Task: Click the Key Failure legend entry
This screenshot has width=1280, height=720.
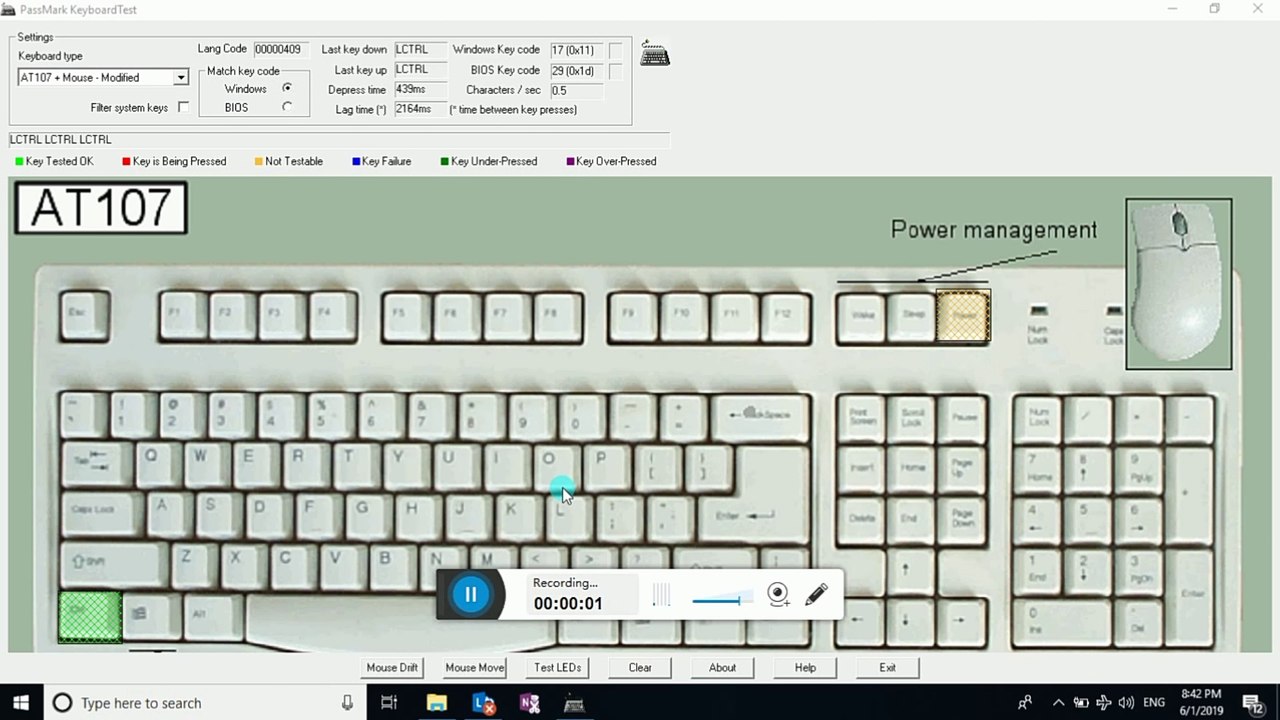Action: 382,161
